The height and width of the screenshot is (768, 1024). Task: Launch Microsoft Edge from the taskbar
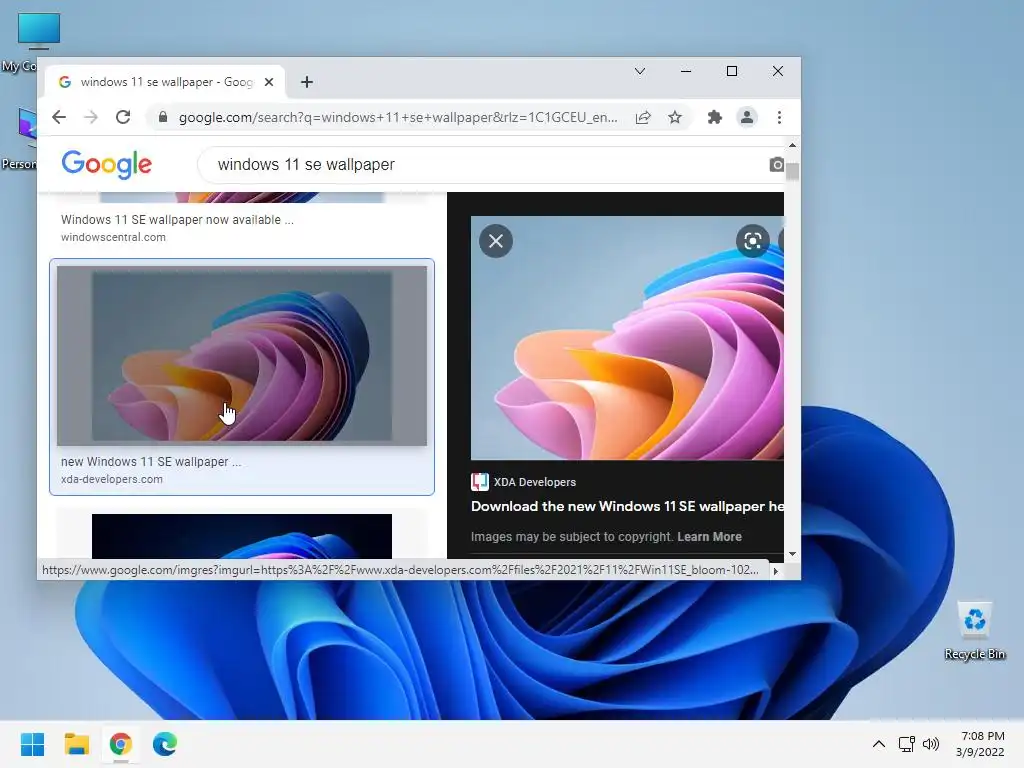165,744
